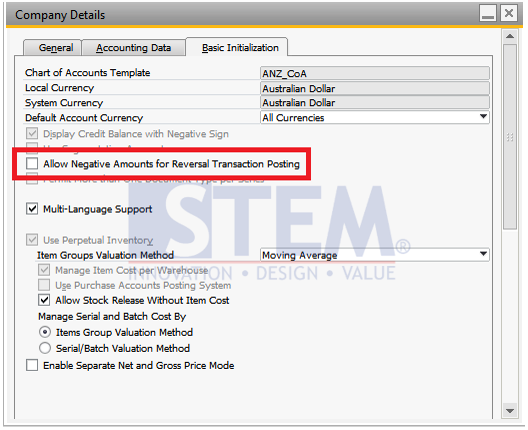Click the Chart of Accounts Template field
Viewport: 528px width, 430px height.
click(x=375, y=73)
